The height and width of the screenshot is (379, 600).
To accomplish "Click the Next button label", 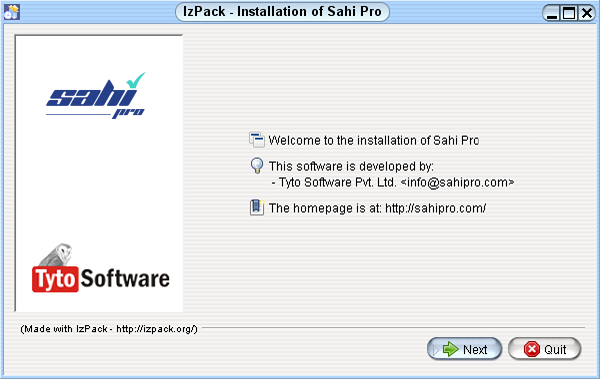I will tap(475, 350).
